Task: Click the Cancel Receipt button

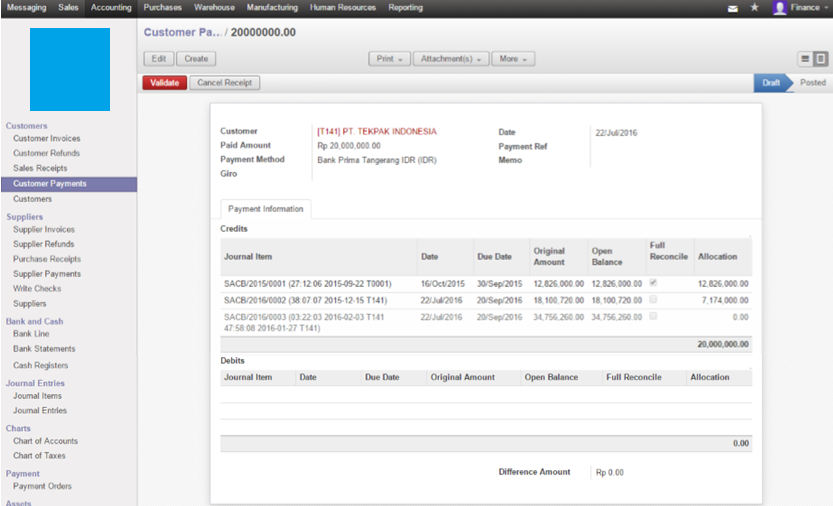Action: pos(225,83)
